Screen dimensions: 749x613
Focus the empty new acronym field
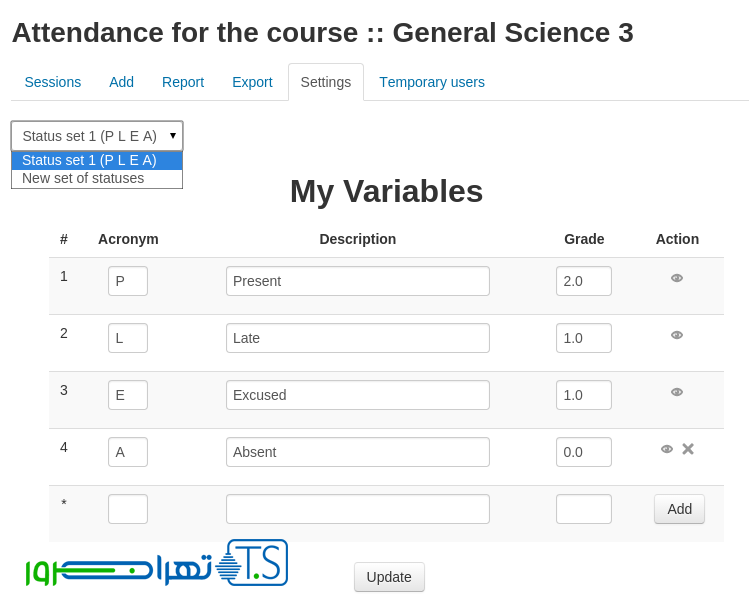127,509
